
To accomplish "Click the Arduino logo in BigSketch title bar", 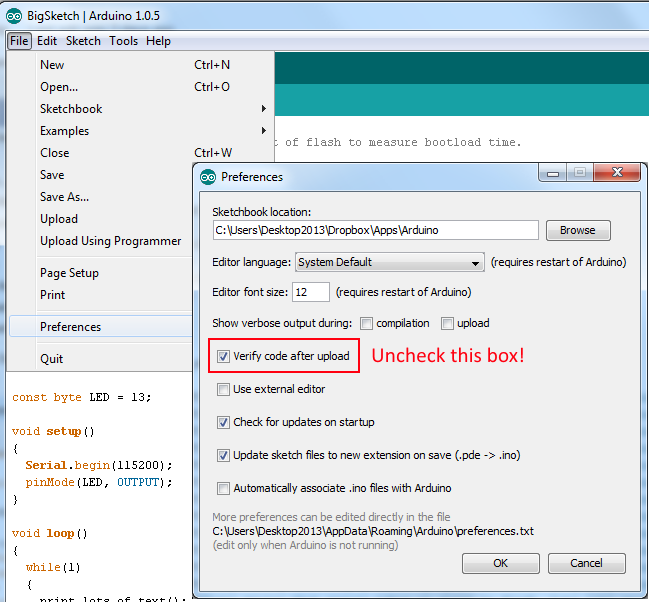I will point(14,16).
